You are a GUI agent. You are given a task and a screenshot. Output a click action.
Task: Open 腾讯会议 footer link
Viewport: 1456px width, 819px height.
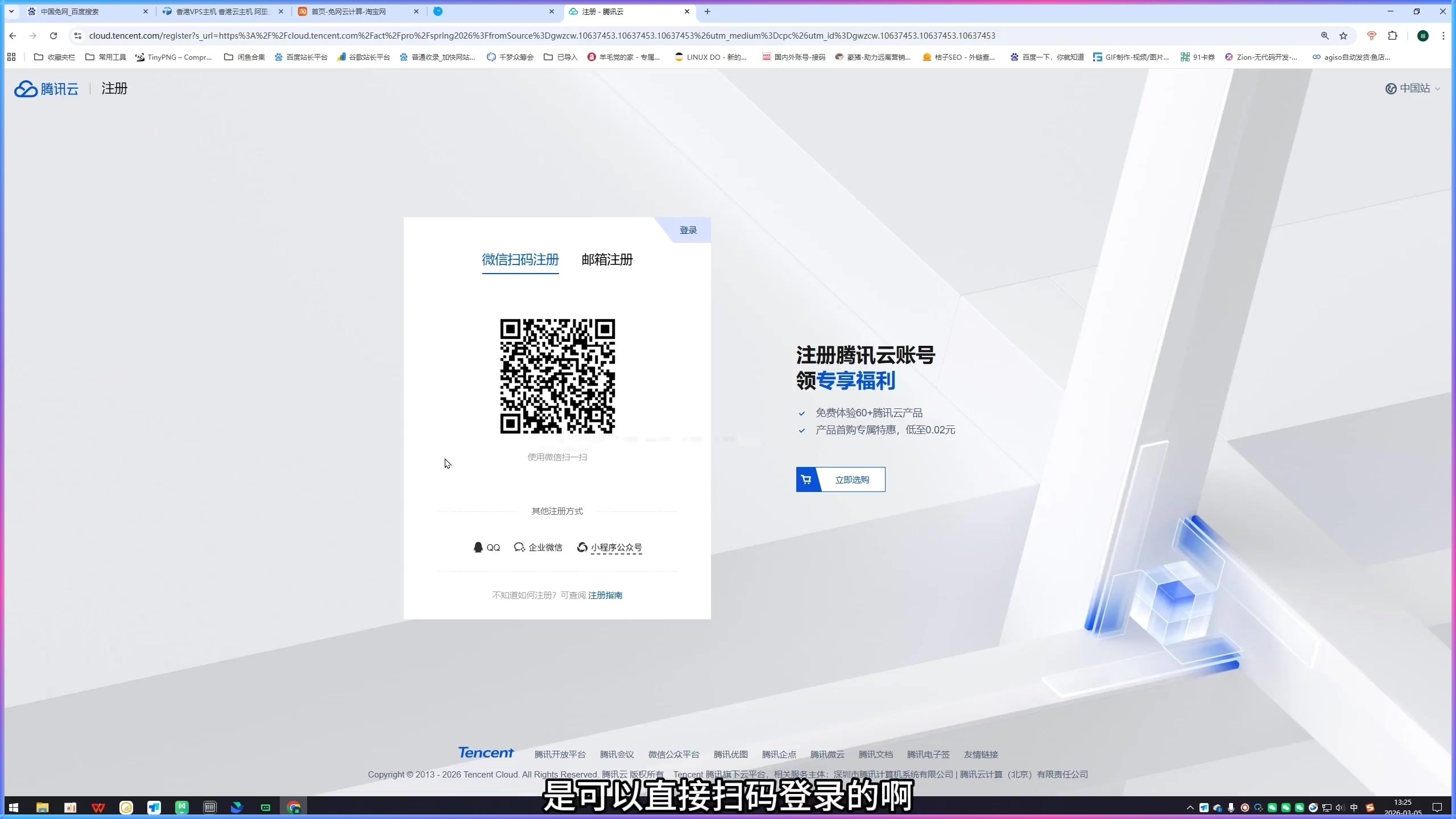(x=617, y=754)
